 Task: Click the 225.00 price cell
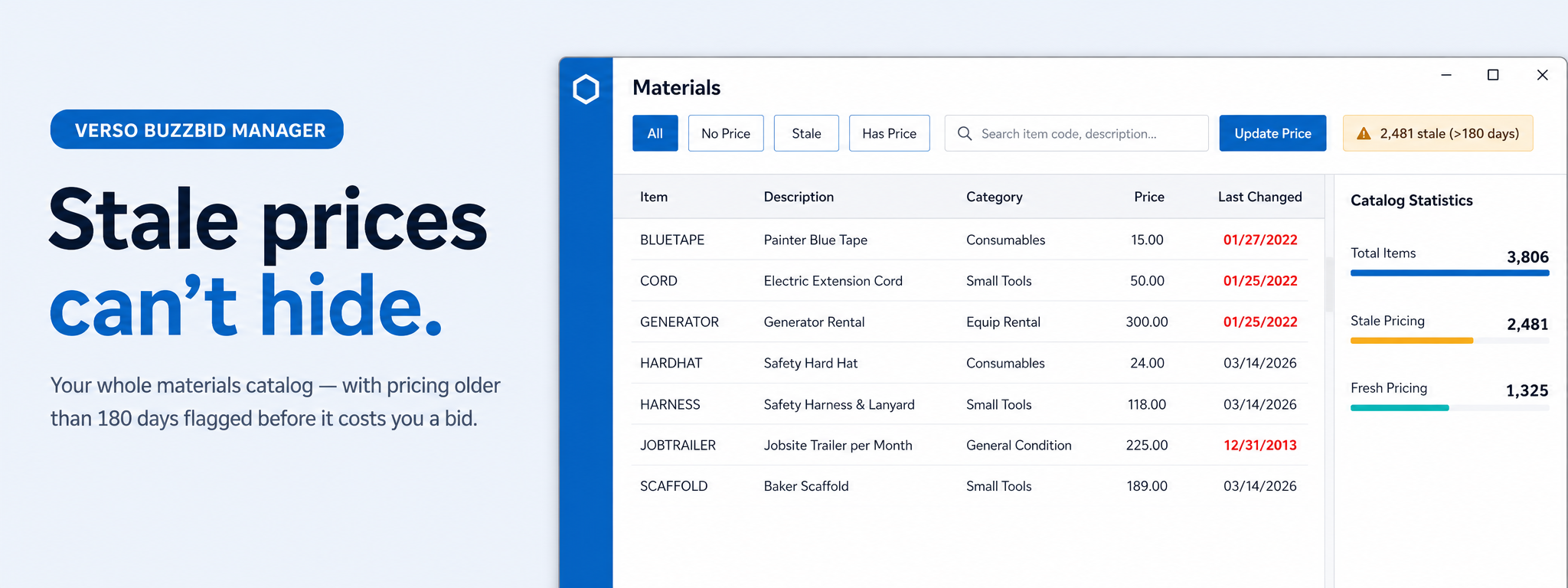1147,445
